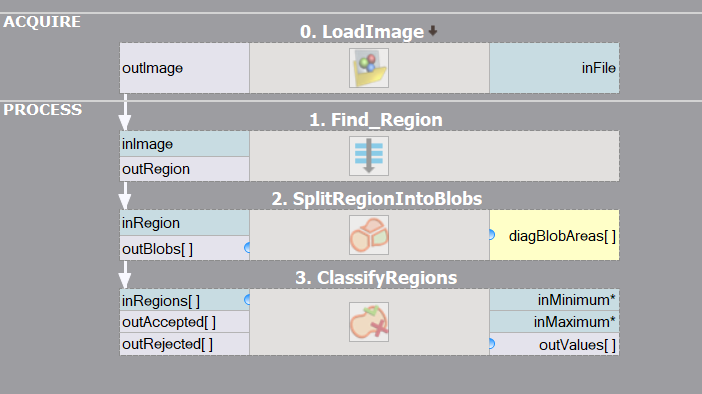Click the blue connector on outBlobs[ ]
The image size is (702, 394).
coord(247,248)
